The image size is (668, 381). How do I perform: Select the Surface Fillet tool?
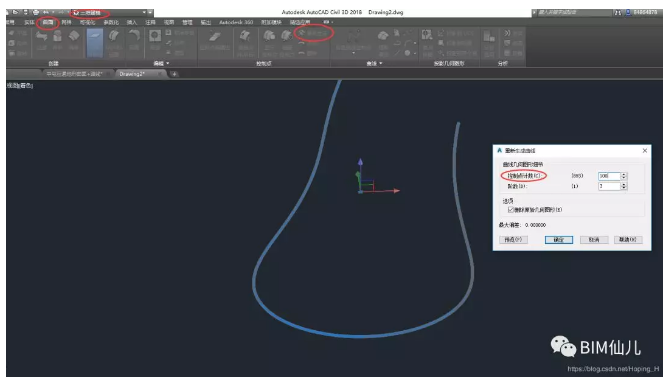[134, 36]
